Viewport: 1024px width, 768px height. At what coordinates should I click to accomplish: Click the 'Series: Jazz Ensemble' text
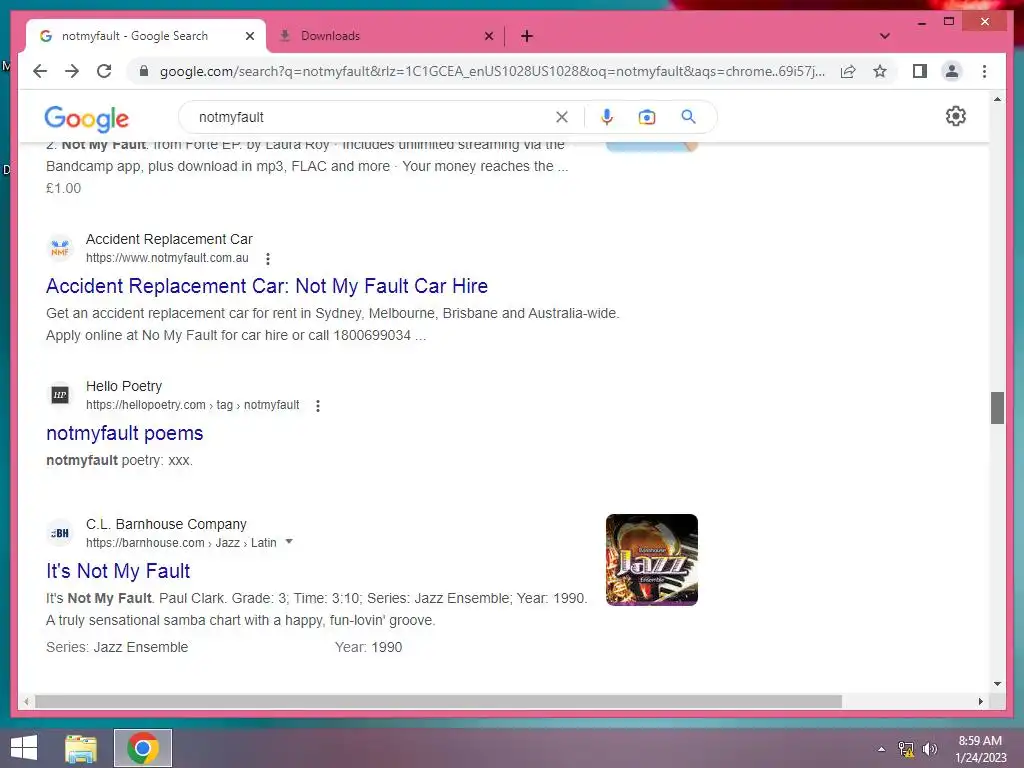point(117,647)
